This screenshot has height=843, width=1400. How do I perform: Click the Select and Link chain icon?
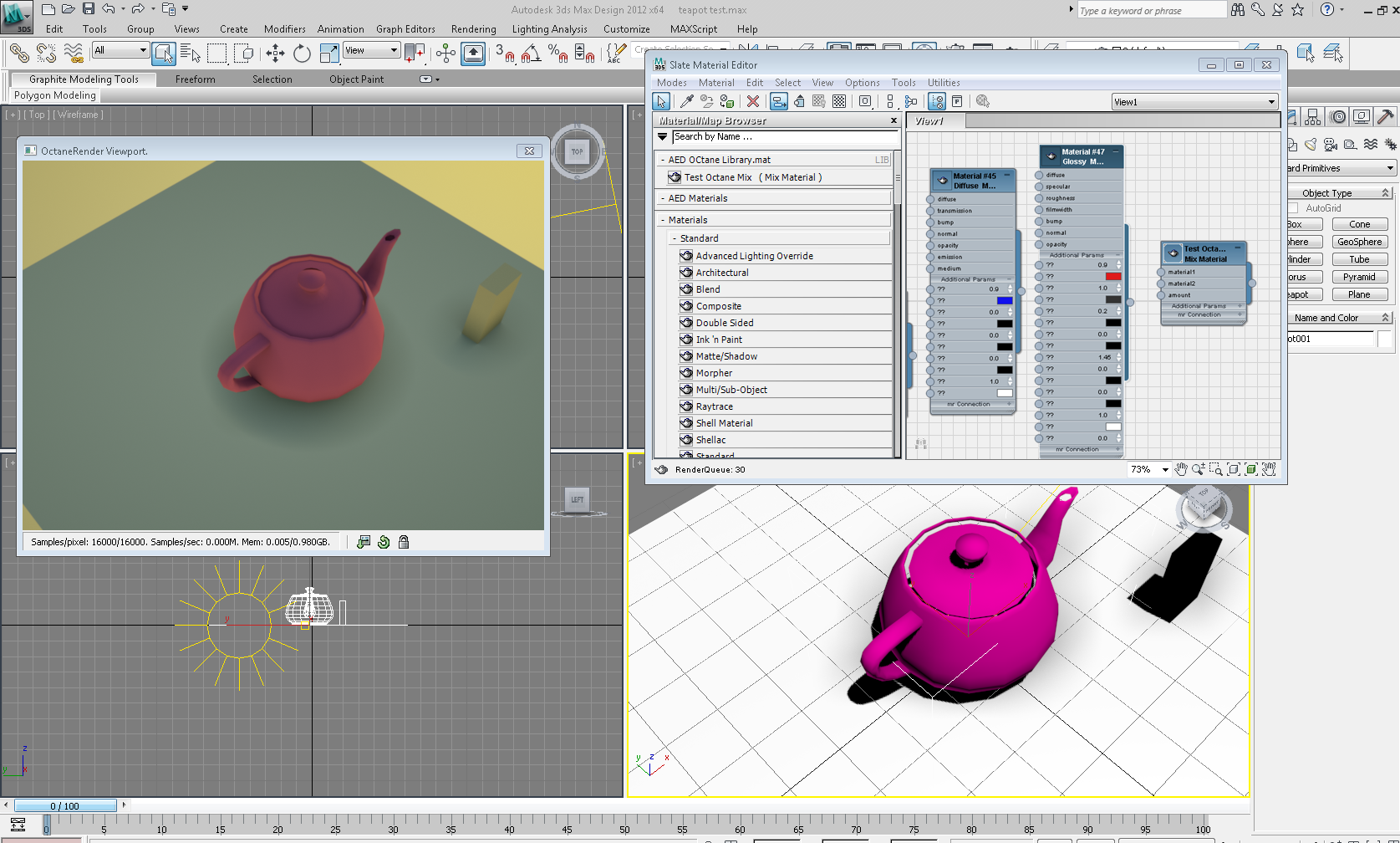coord(19,54)
